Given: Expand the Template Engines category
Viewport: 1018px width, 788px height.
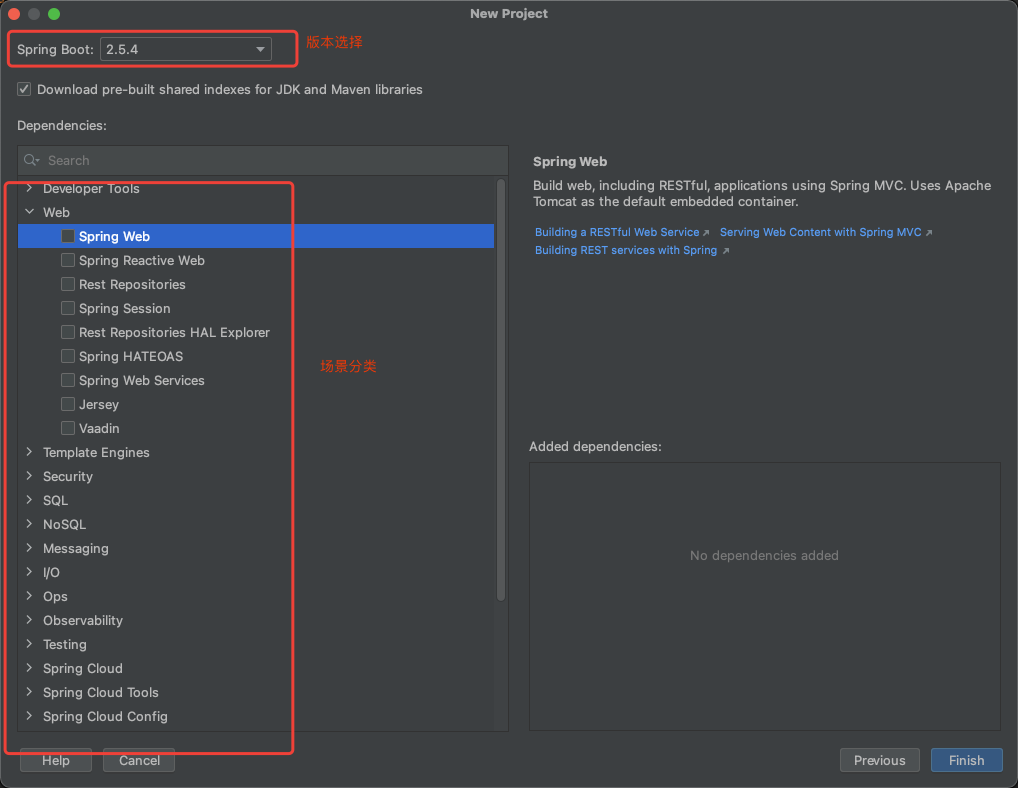Looking at the screenshot, I should (x=29, y=452).
